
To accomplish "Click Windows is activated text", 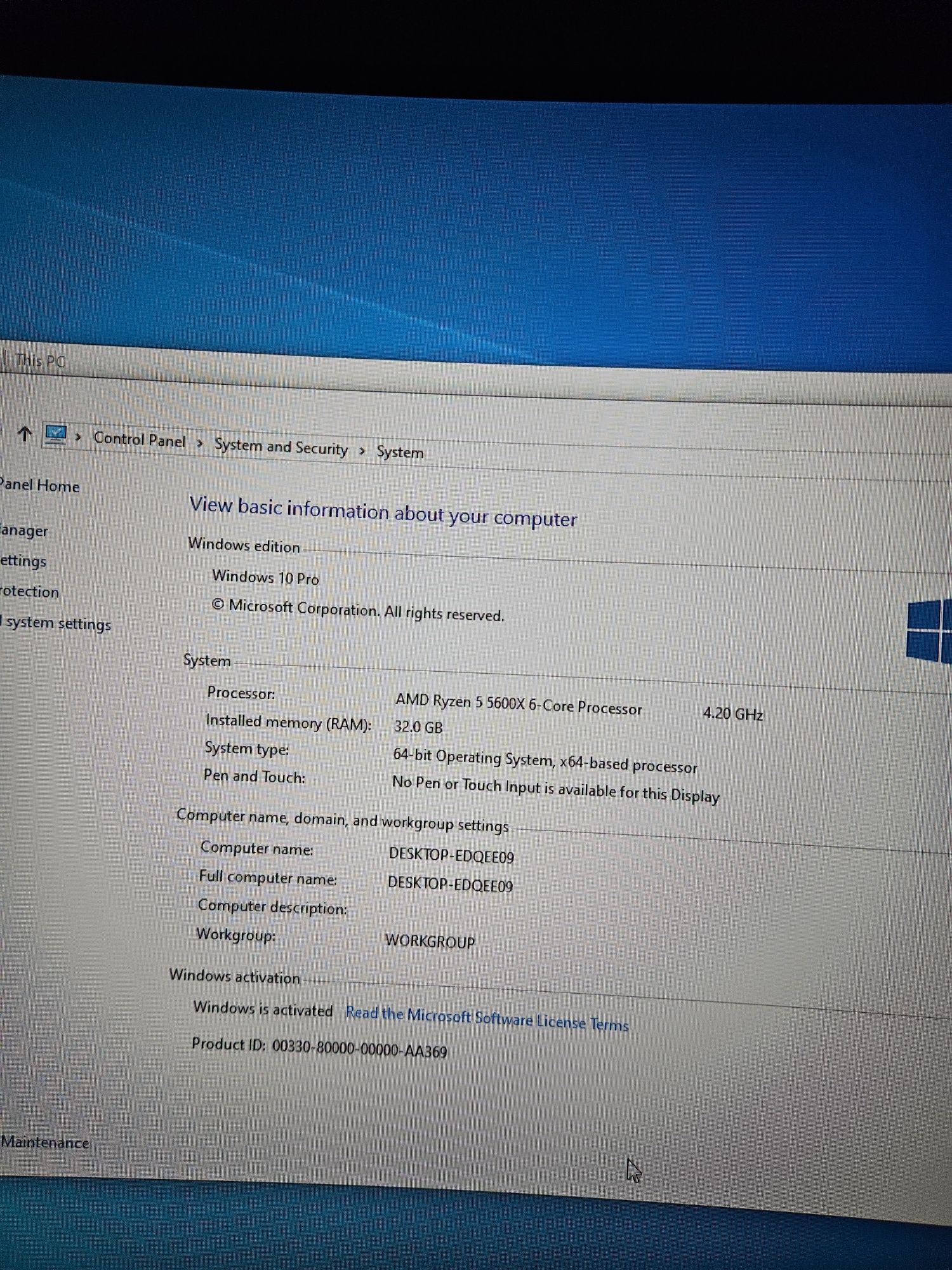I will coord(263,1009).
